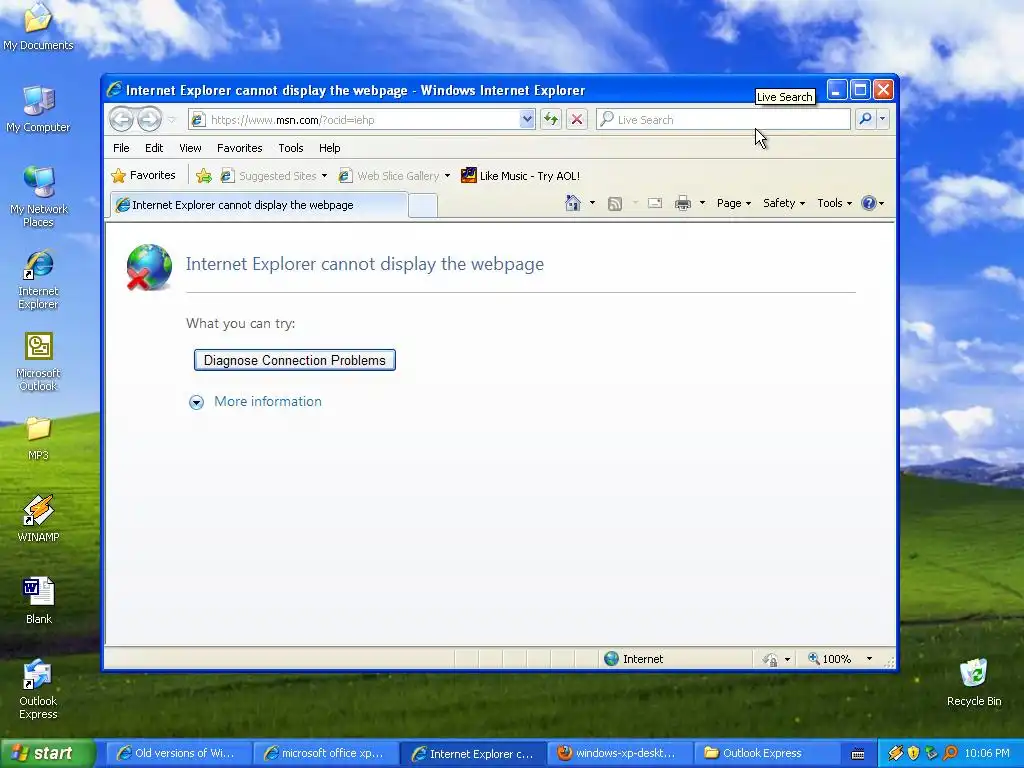Click the red Stop loading icon
Screen dimensions: 1024x768
click(x=577, y=120)
